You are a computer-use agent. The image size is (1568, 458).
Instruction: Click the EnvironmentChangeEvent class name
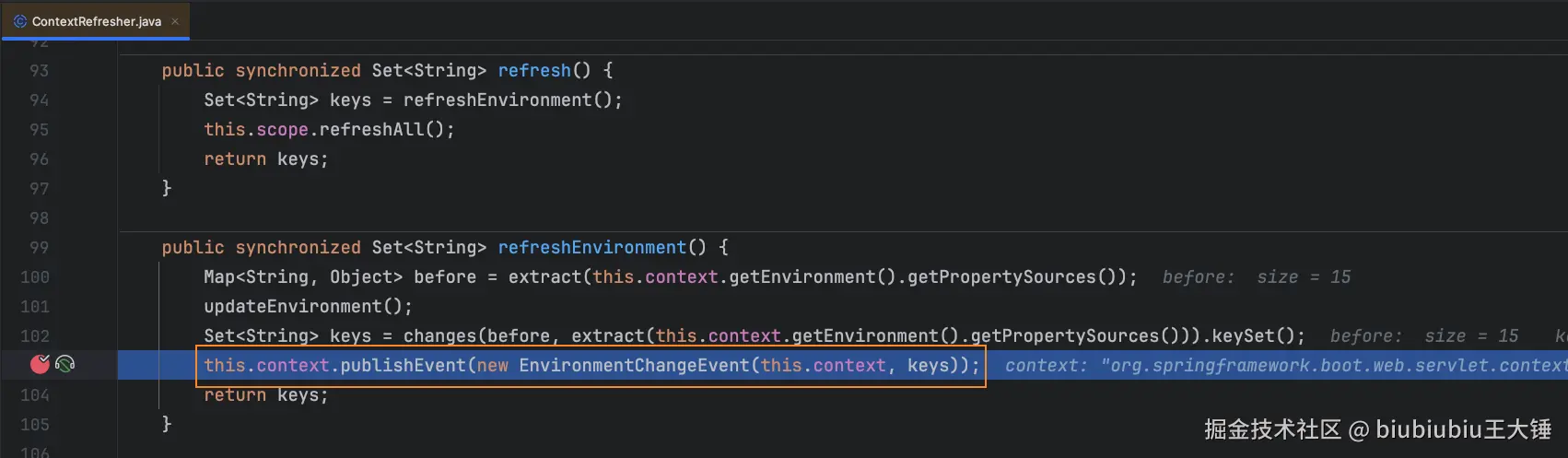point(635,366)
